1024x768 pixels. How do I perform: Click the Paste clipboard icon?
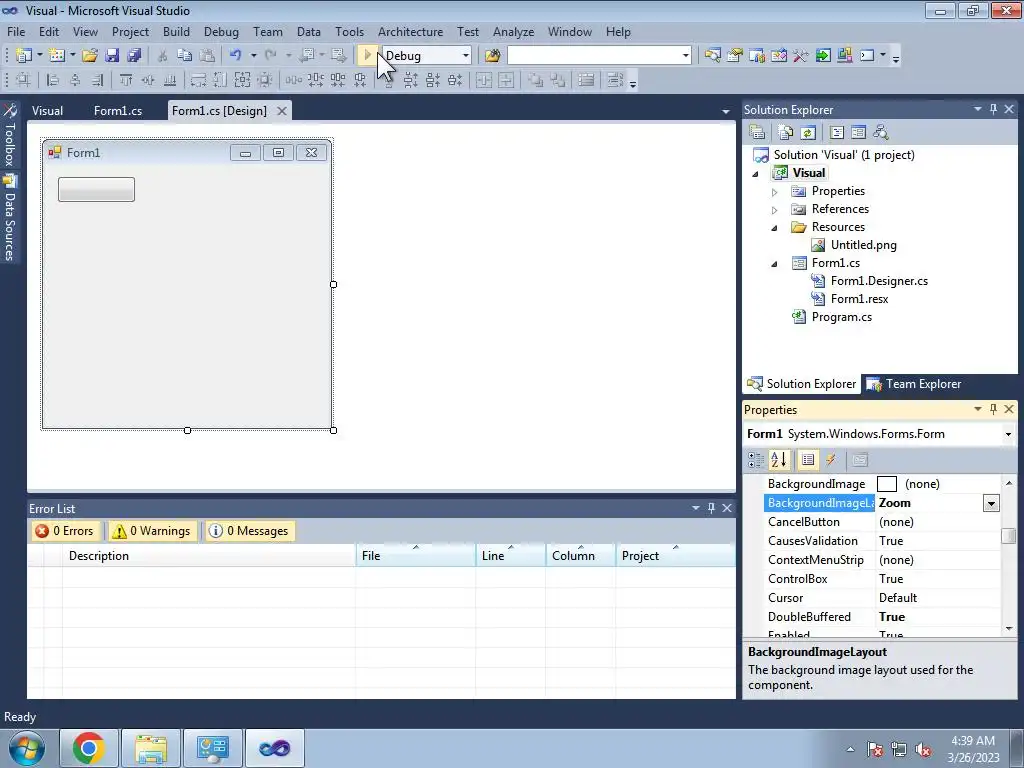[207, 56]
